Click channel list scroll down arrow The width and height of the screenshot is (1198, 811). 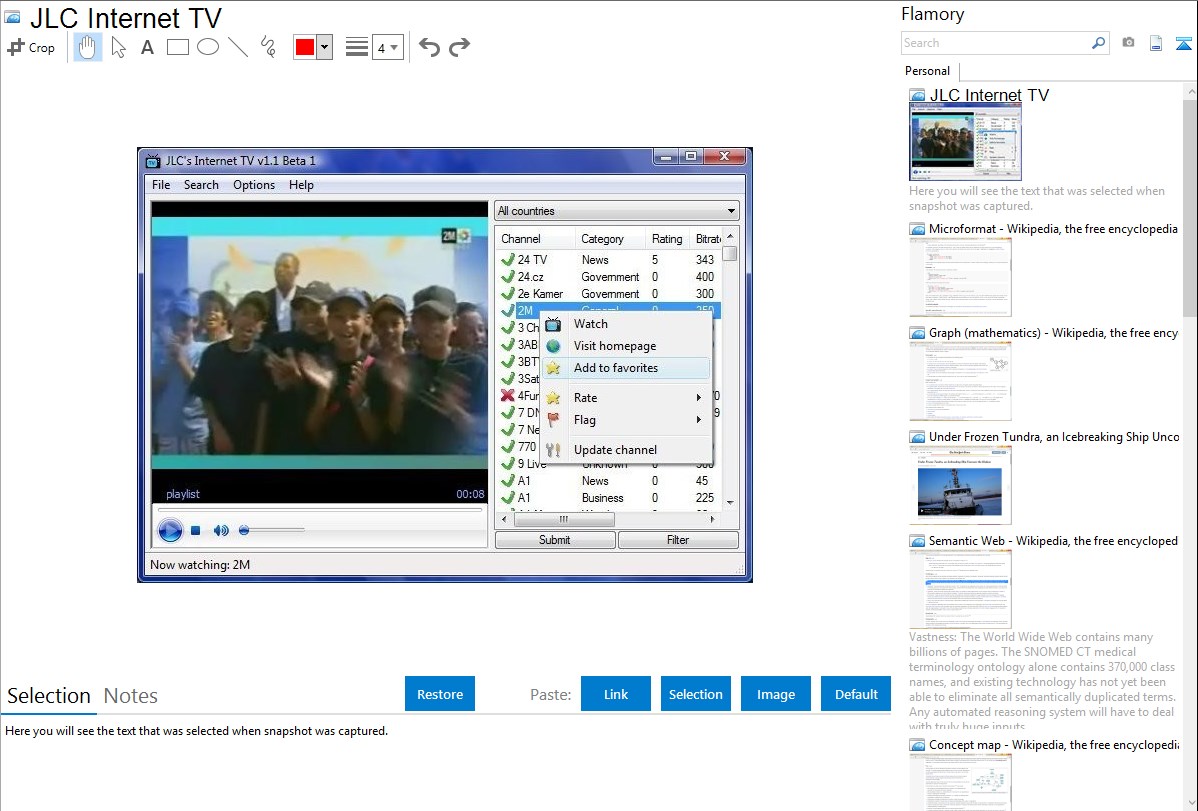[x=730, y=502]
